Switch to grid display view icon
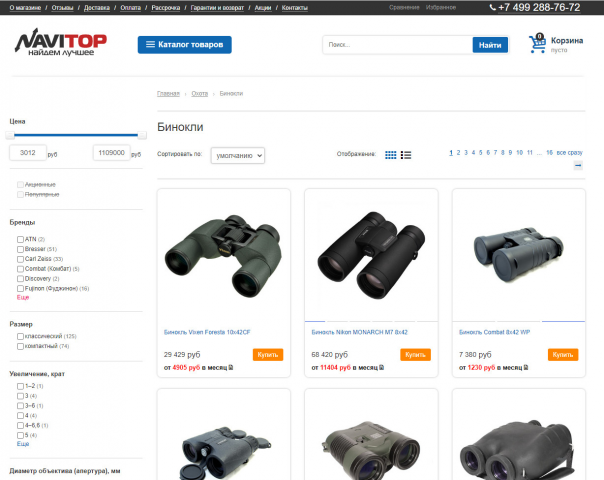 [x=391, y=155]
